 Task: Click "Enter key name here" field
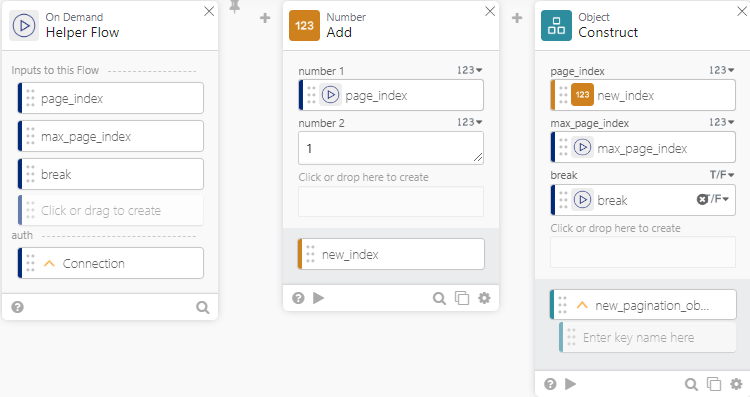tap(648, 338)
